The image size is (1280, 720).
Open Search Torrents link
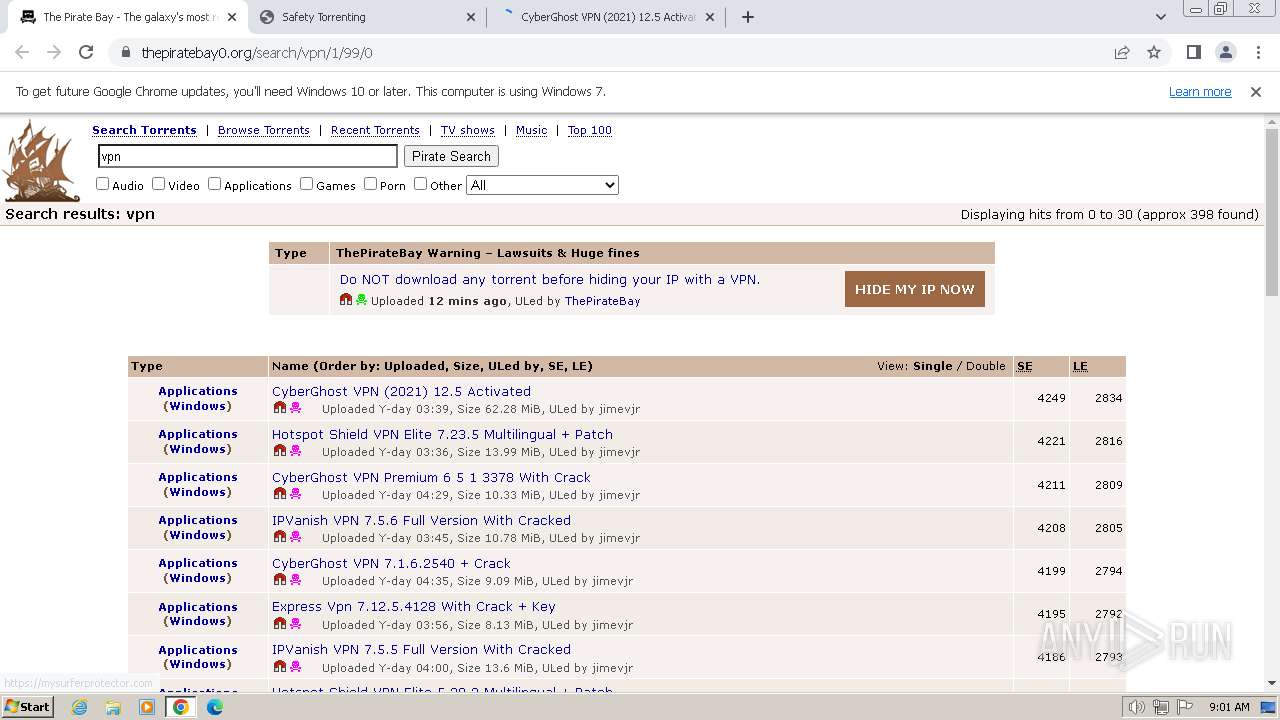pyautogui.click(x=144, y=130)
